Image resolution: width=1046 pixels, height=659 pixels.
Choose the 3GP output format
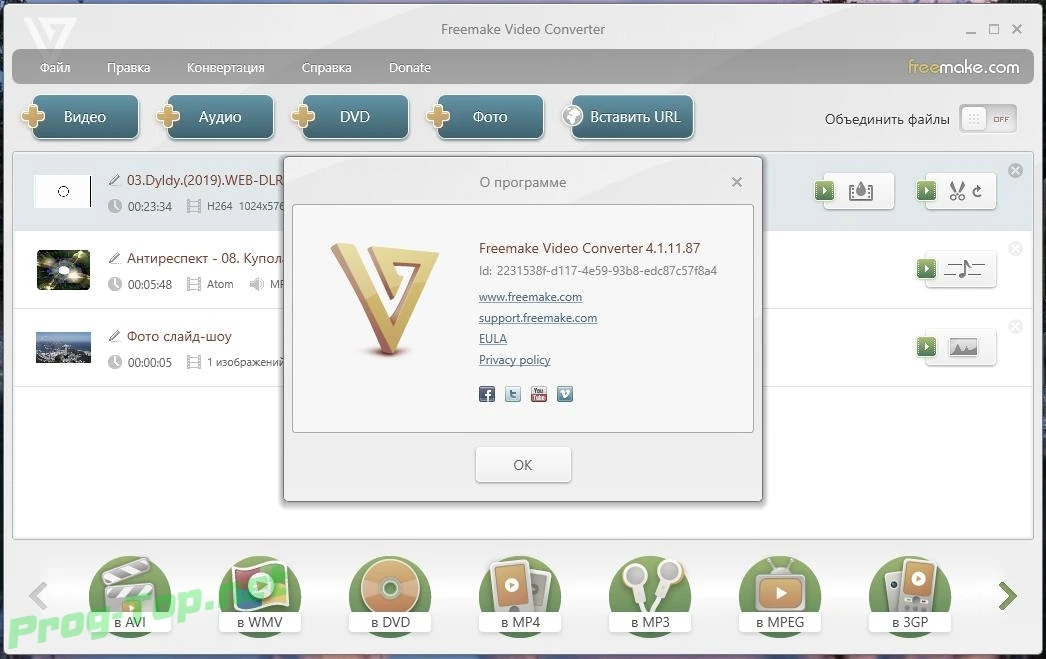tap(910, 595)
